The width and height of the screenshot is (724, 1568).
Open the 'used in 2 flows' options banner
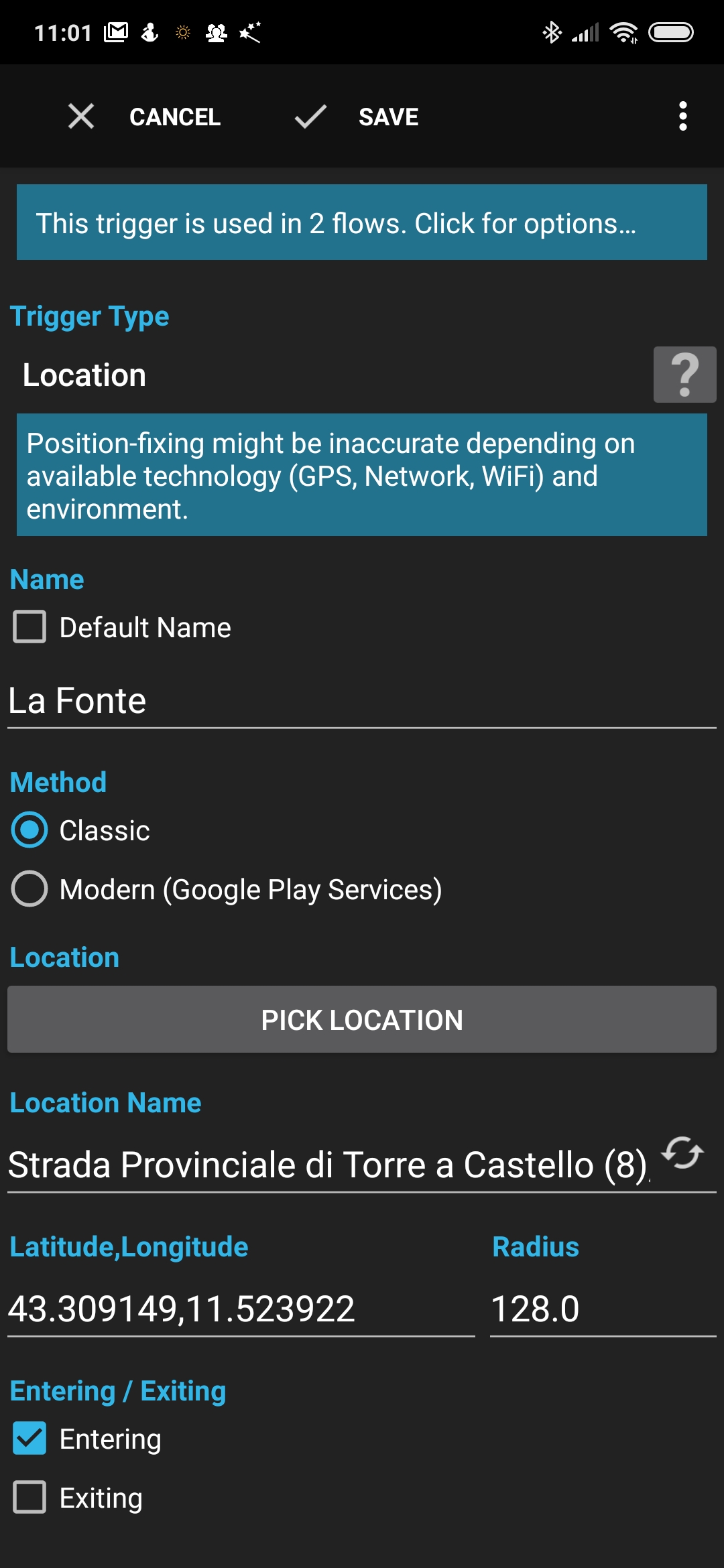pos(362,222)
